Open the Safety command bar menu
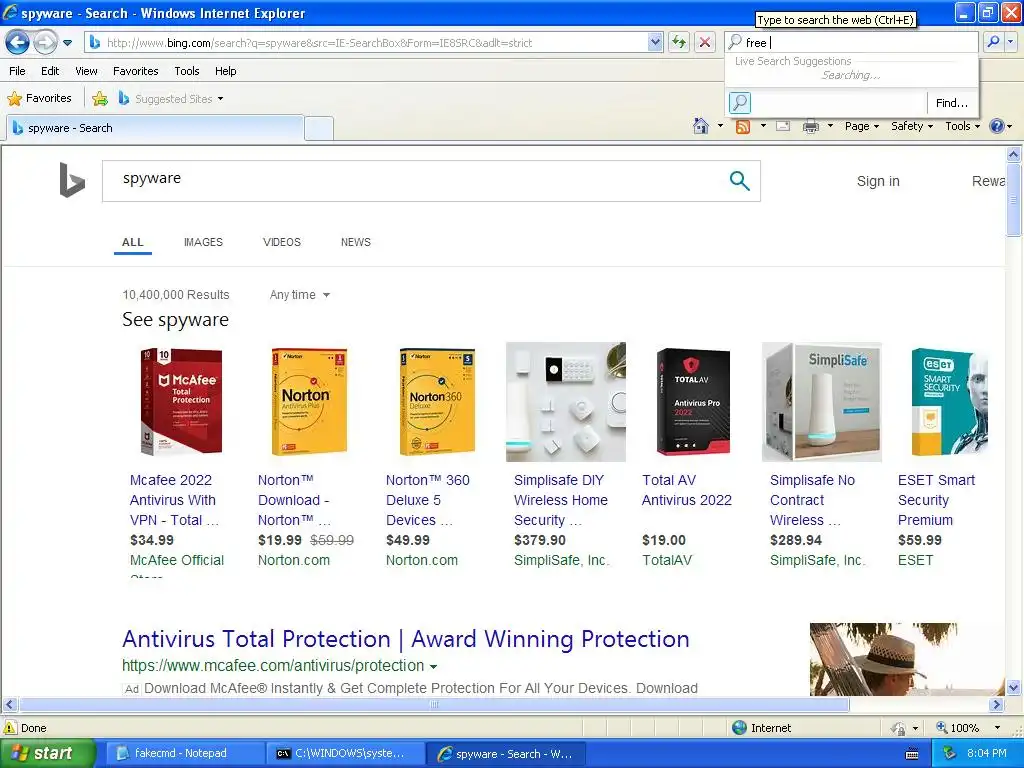 click(x=912, y=126)
